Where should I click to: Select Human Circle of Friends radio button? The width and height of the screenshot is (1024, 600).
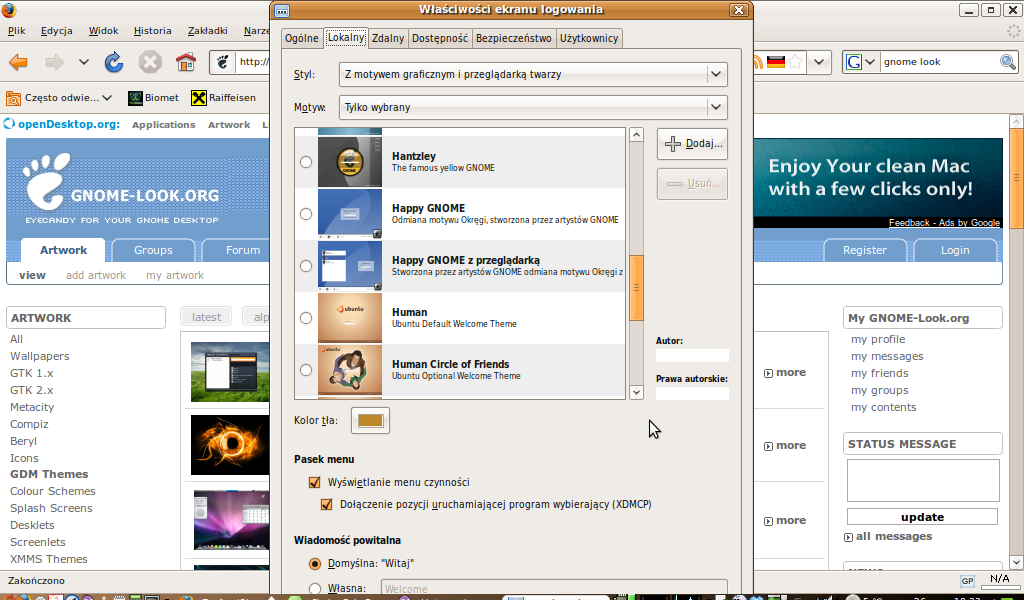coord(306,370)
